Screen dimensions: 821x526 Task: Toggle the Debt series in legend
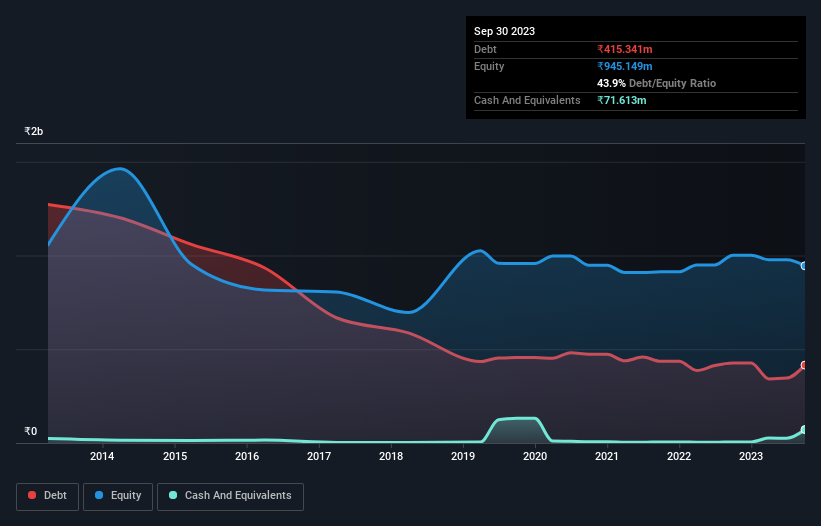[49, 495]
